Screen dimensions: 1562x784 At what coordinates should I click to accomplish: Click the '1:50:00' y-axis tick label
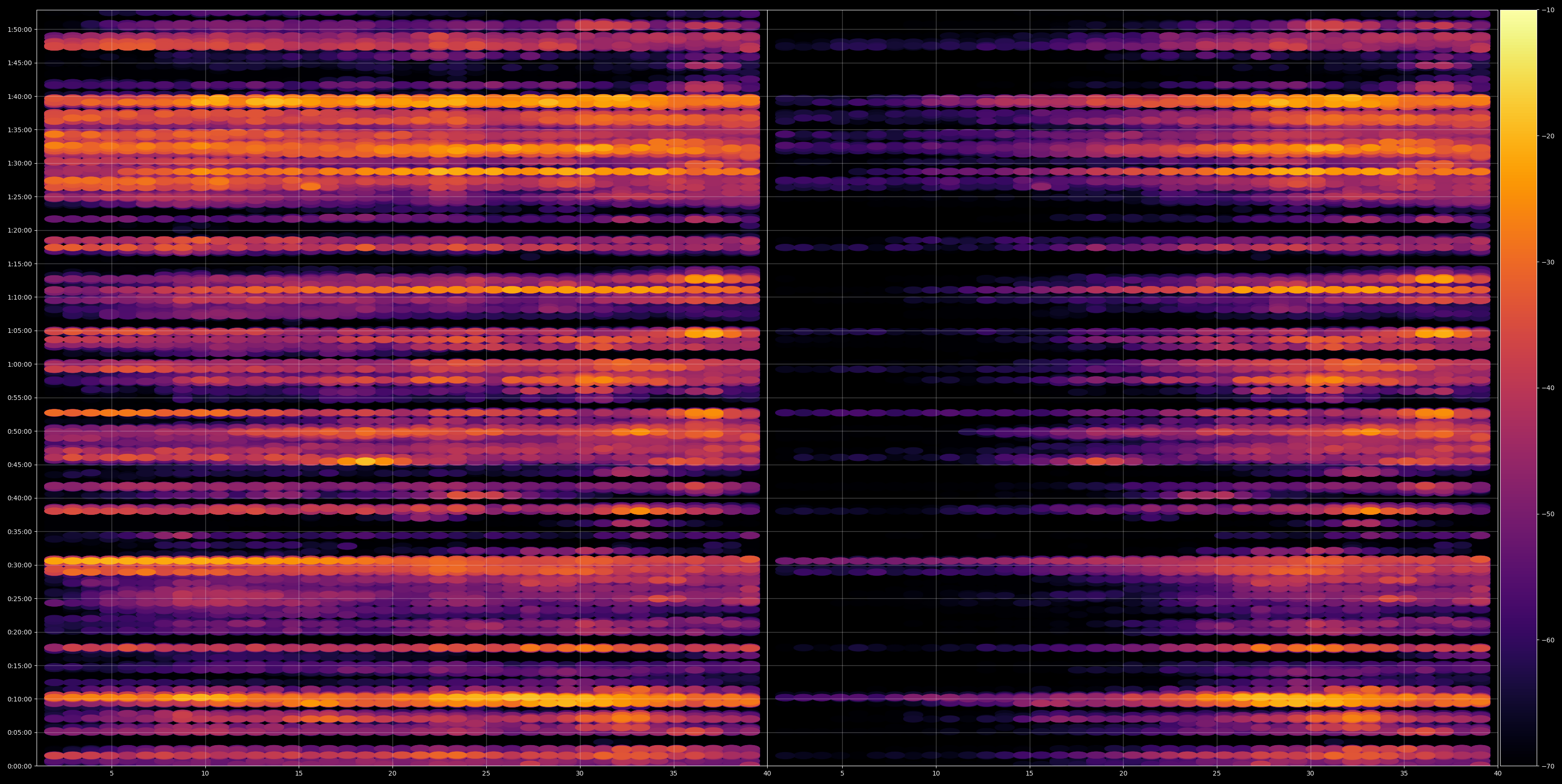[x=20, y=30]
